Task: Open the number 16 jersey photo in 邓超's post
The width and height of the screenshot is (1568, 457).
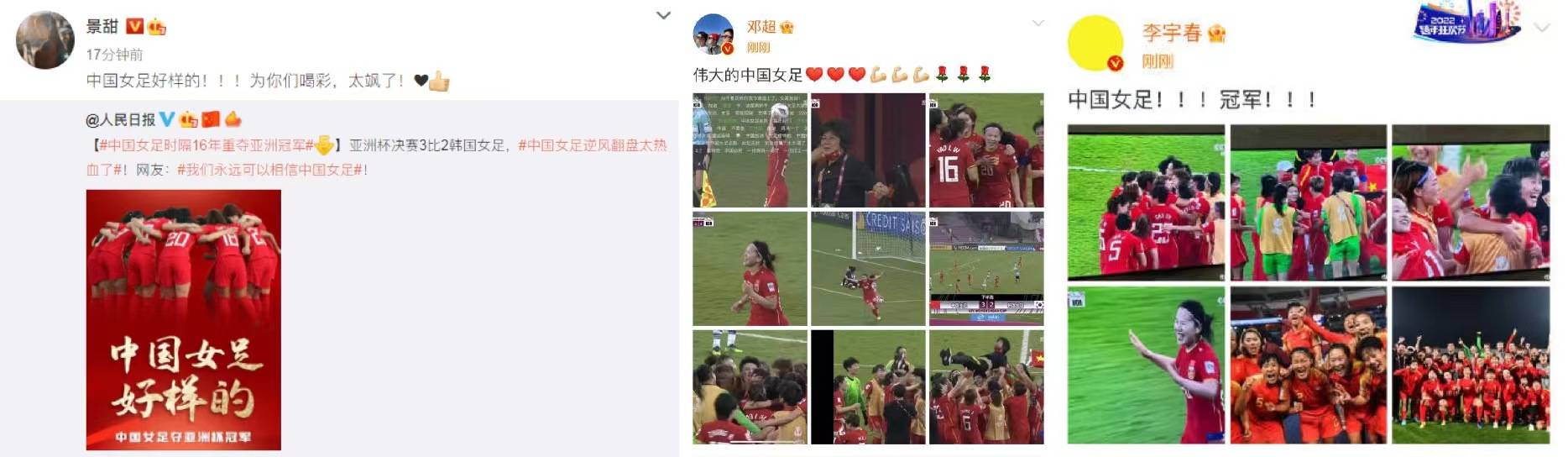Action: pyautogui.click(x=986, y=150)
